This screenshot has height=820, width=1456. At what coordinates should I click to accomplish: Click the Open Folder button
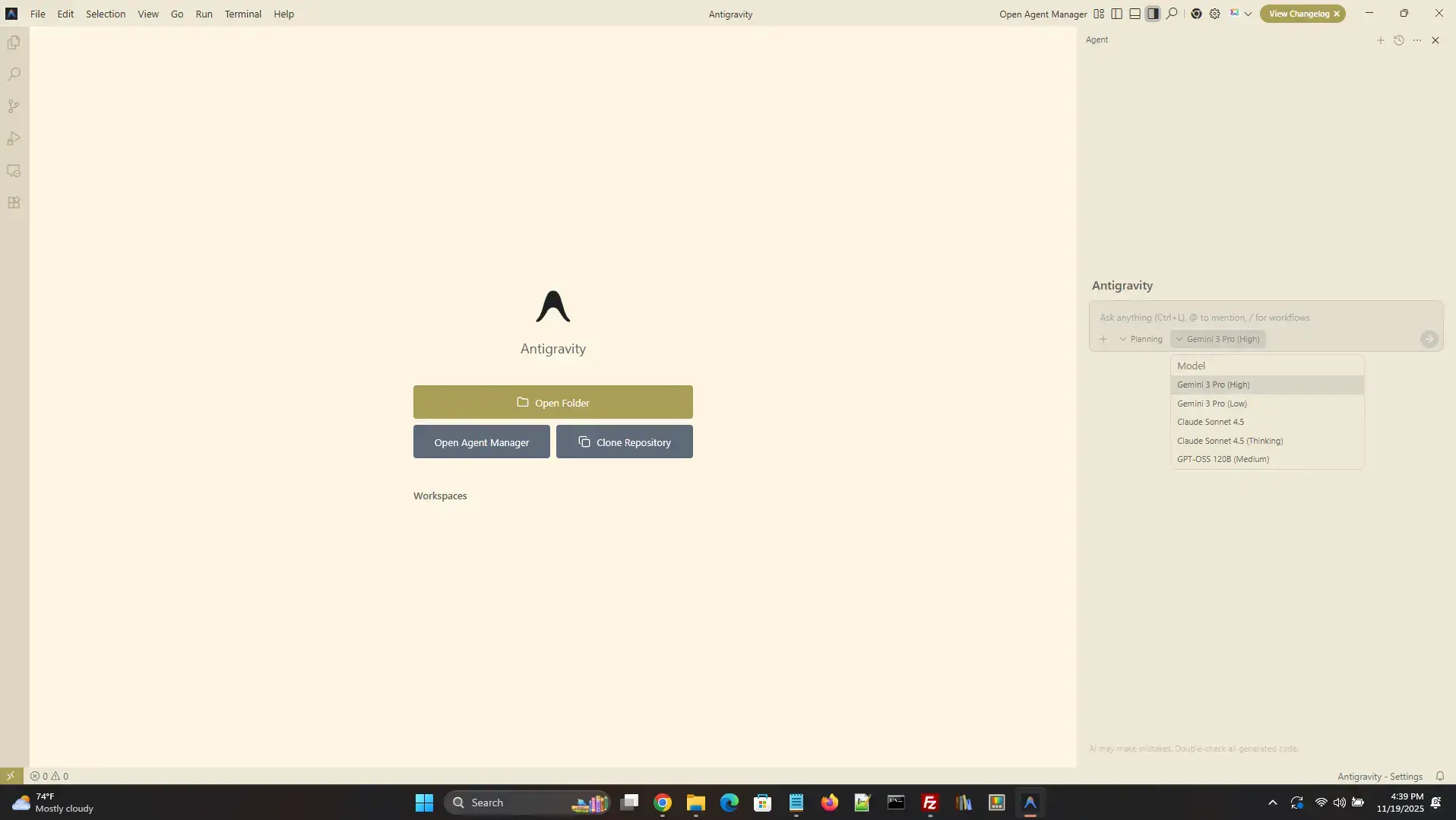(552, 402)
